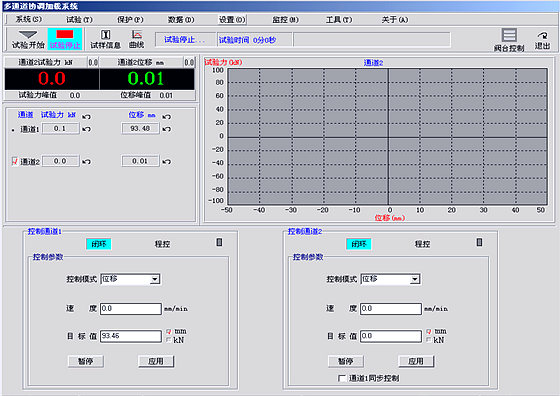Click the 退出 exit icon
560x396 pixels.
click(542, 40)
